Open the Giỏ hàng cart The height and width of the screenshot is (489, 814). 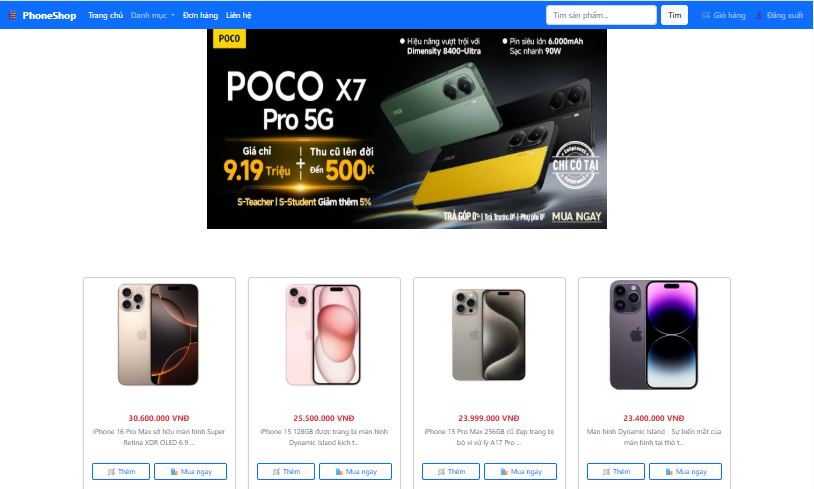(x=724, y=16)
